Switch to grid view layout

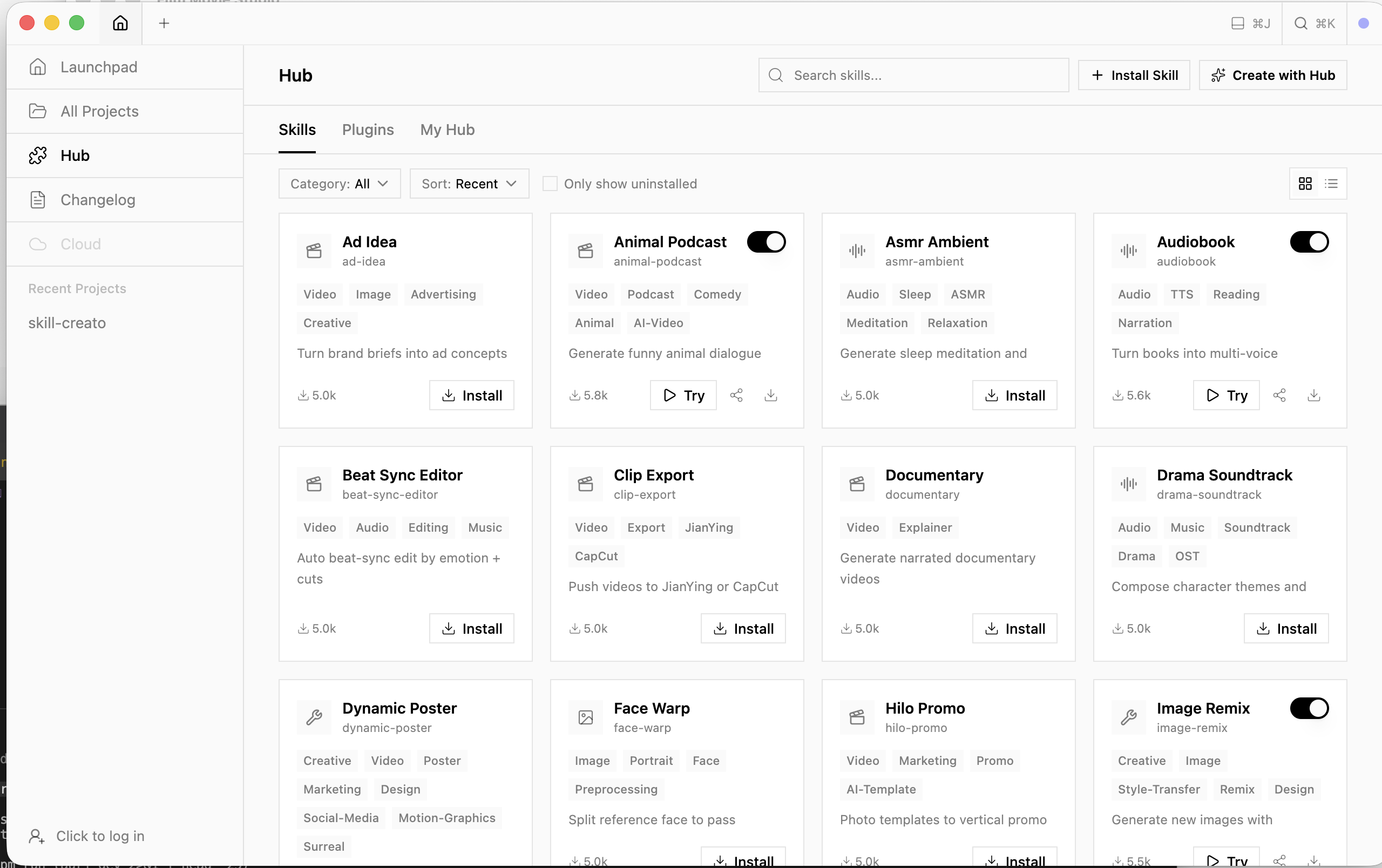click(x=1305, y=184)
